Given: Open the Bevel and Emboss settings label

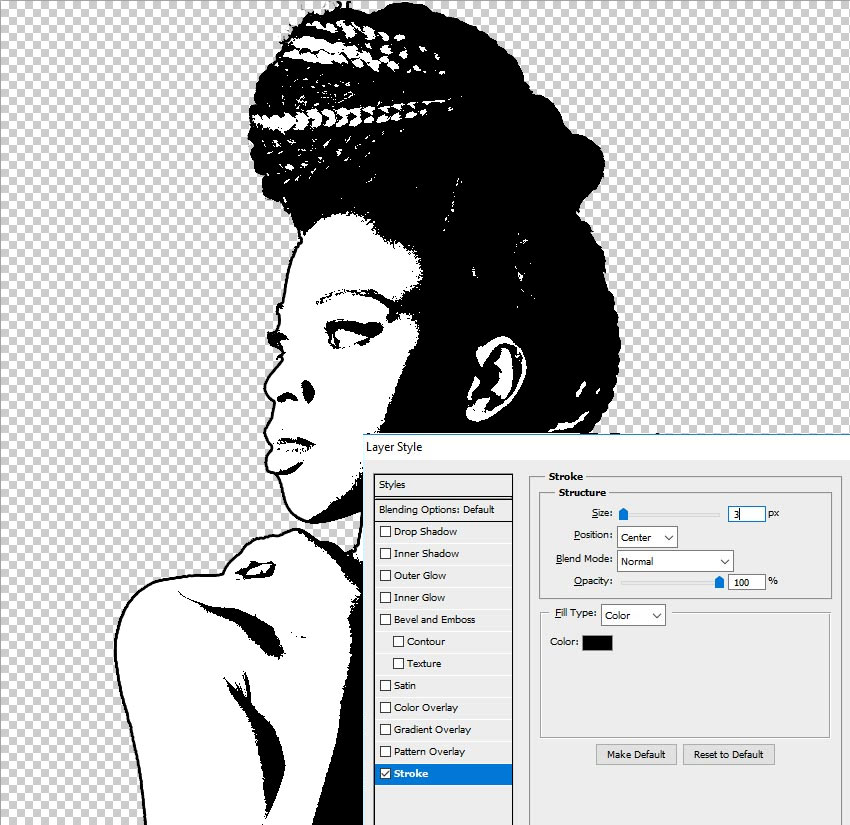Looking at the screenshot, I should click(434, 620).
